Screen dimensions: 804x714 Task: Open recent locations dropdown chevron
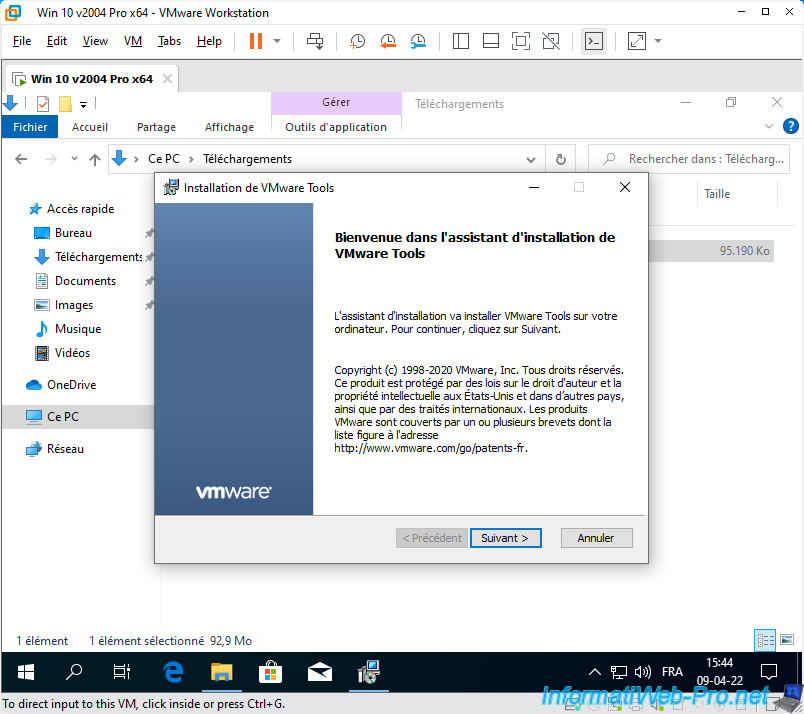pyautogui.click(x=74, y=159)
